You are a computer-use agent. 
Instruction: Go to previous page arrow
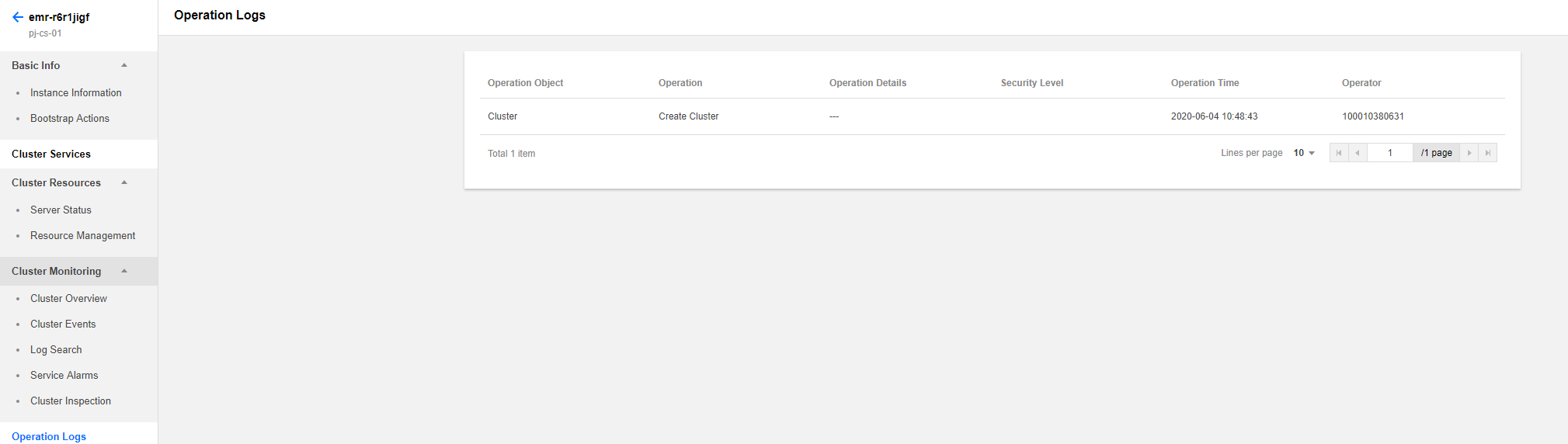tap(1358, 153)
